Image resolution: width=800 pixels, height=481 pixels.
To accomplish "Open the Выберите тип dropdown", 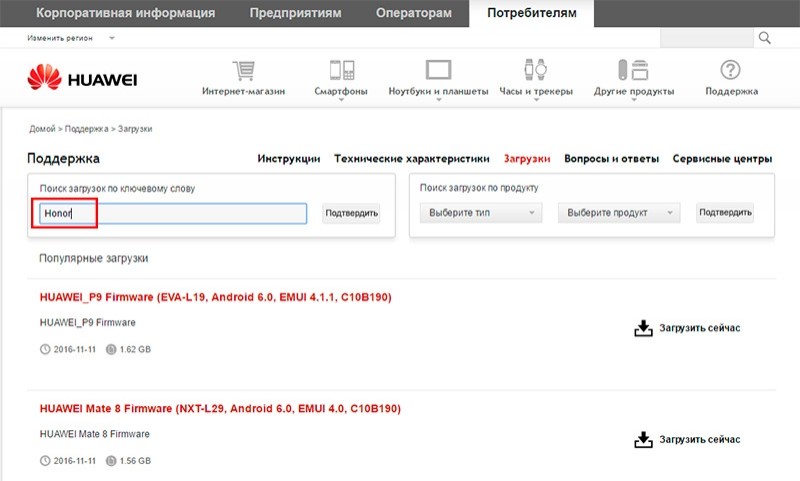I will tap(481, 213).
